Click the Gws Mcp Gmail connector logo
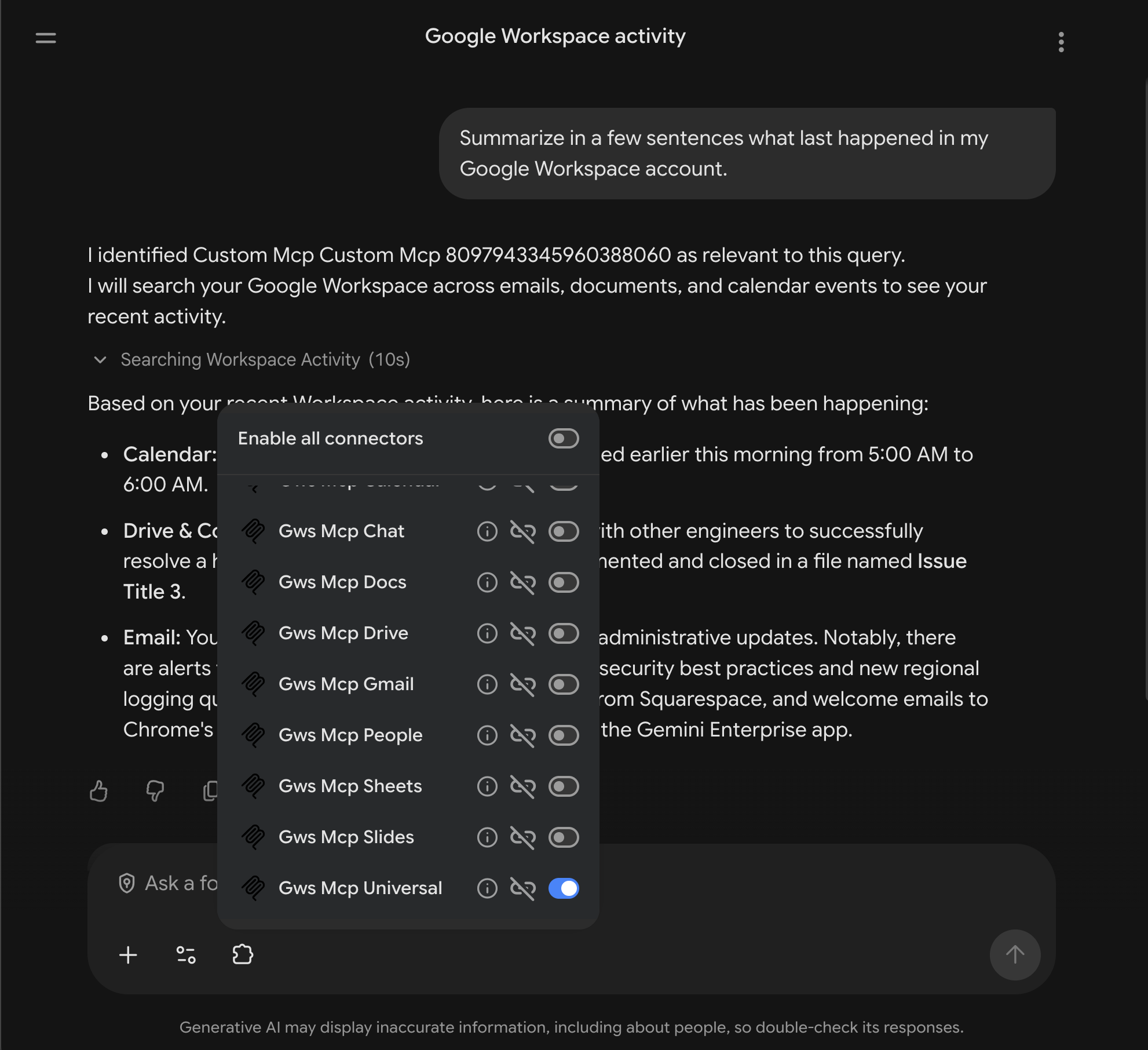Image resolution: width=1148 pixels, height=1050 pixels. coord(253,684)
